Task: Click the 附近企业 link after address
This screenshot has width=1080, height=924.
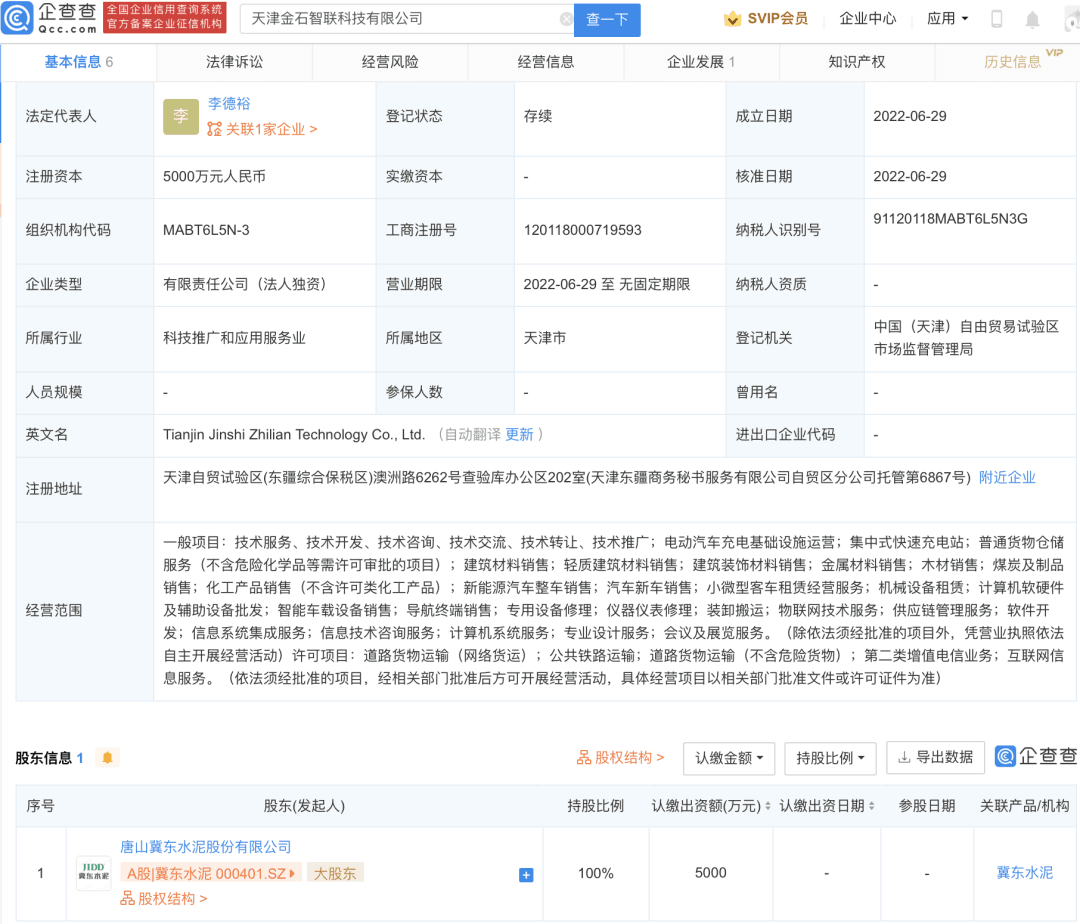Action: (1007, 478)
